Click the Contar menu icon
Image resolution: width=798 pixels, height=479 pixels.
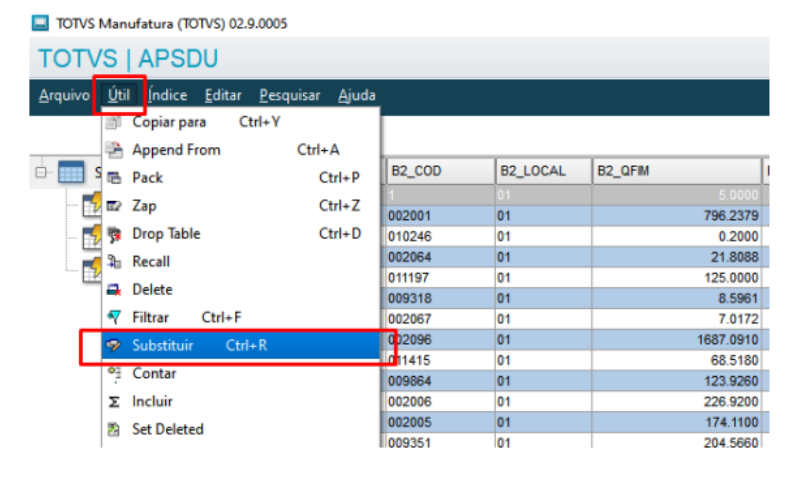tap(115, 374)
